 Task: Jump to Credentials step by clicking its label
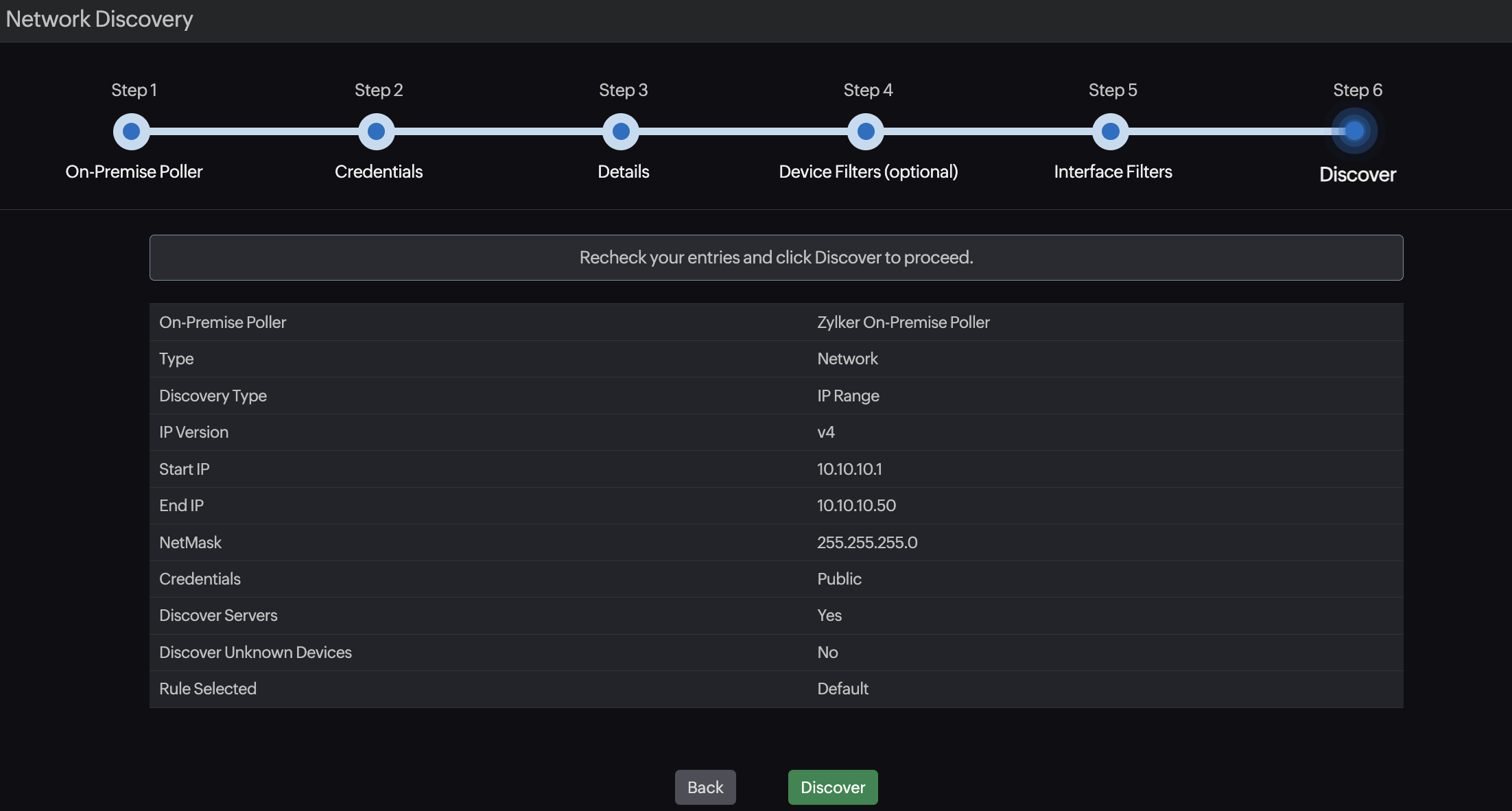378,172
